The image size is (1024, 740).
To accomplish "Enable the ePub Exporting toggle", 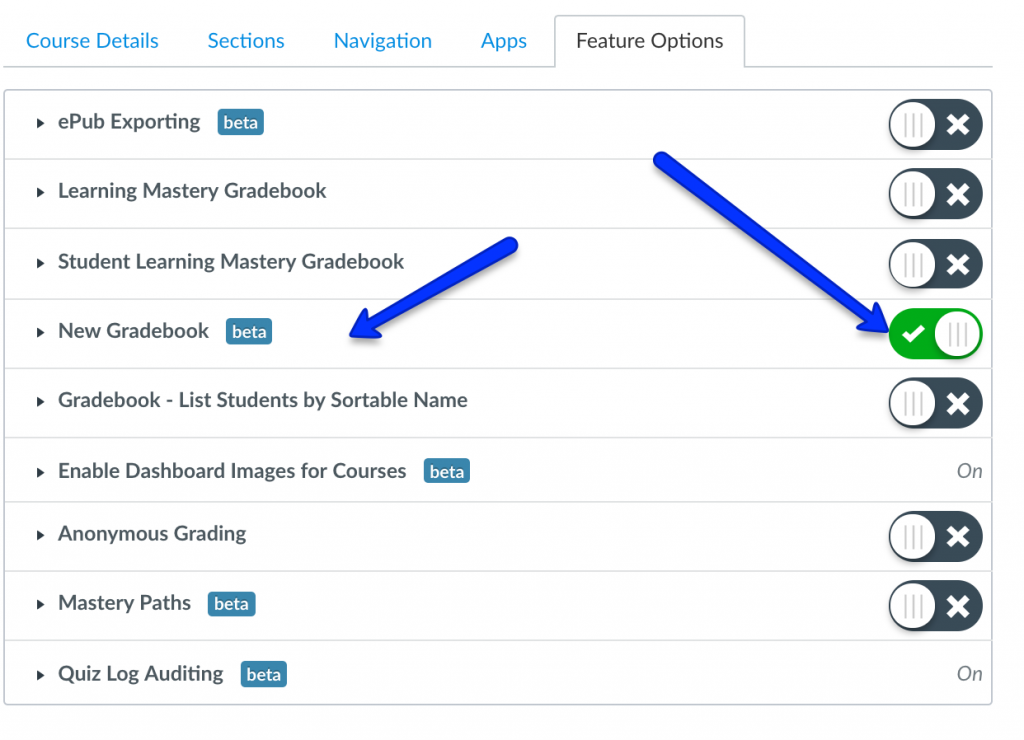I will 935,125.
